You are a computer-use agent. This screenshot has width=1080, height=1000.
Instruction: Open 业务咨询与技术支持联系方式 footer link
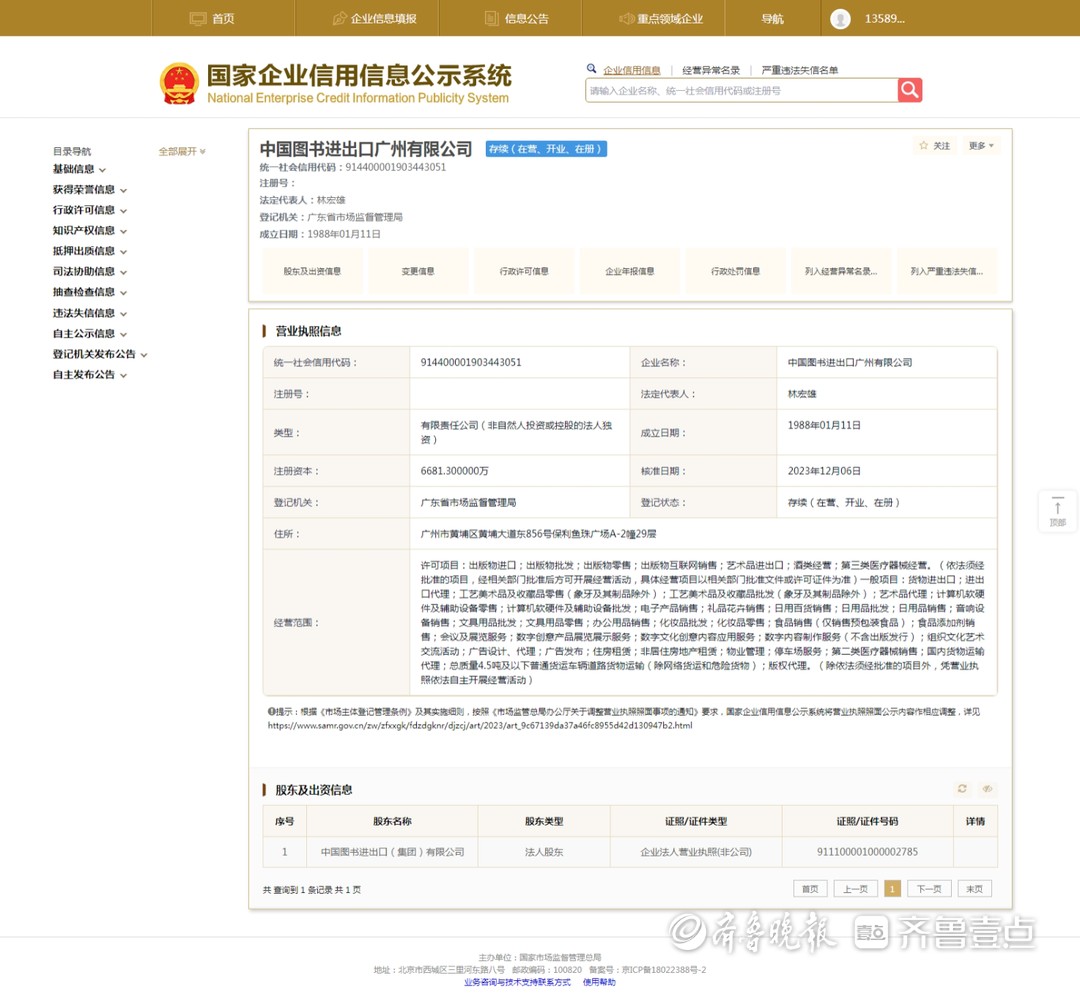pyautogui.click(x=517, y=982)
